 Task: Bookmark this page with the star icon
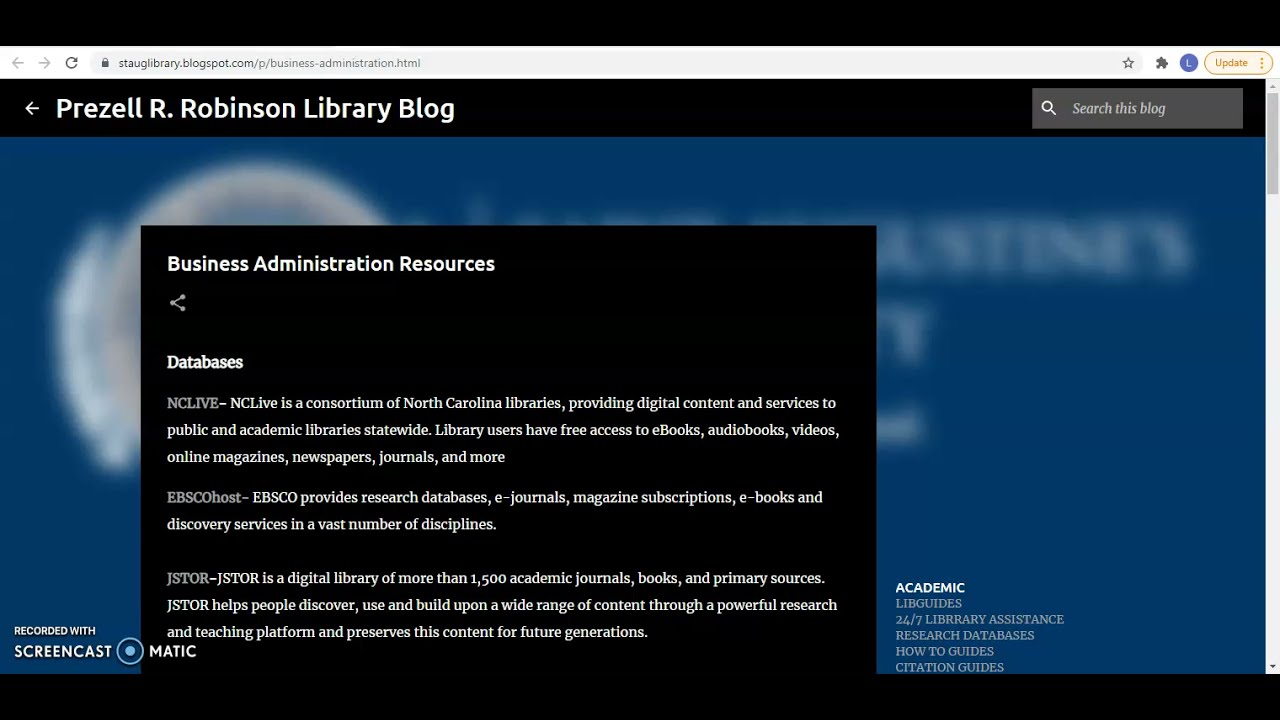1128,63
